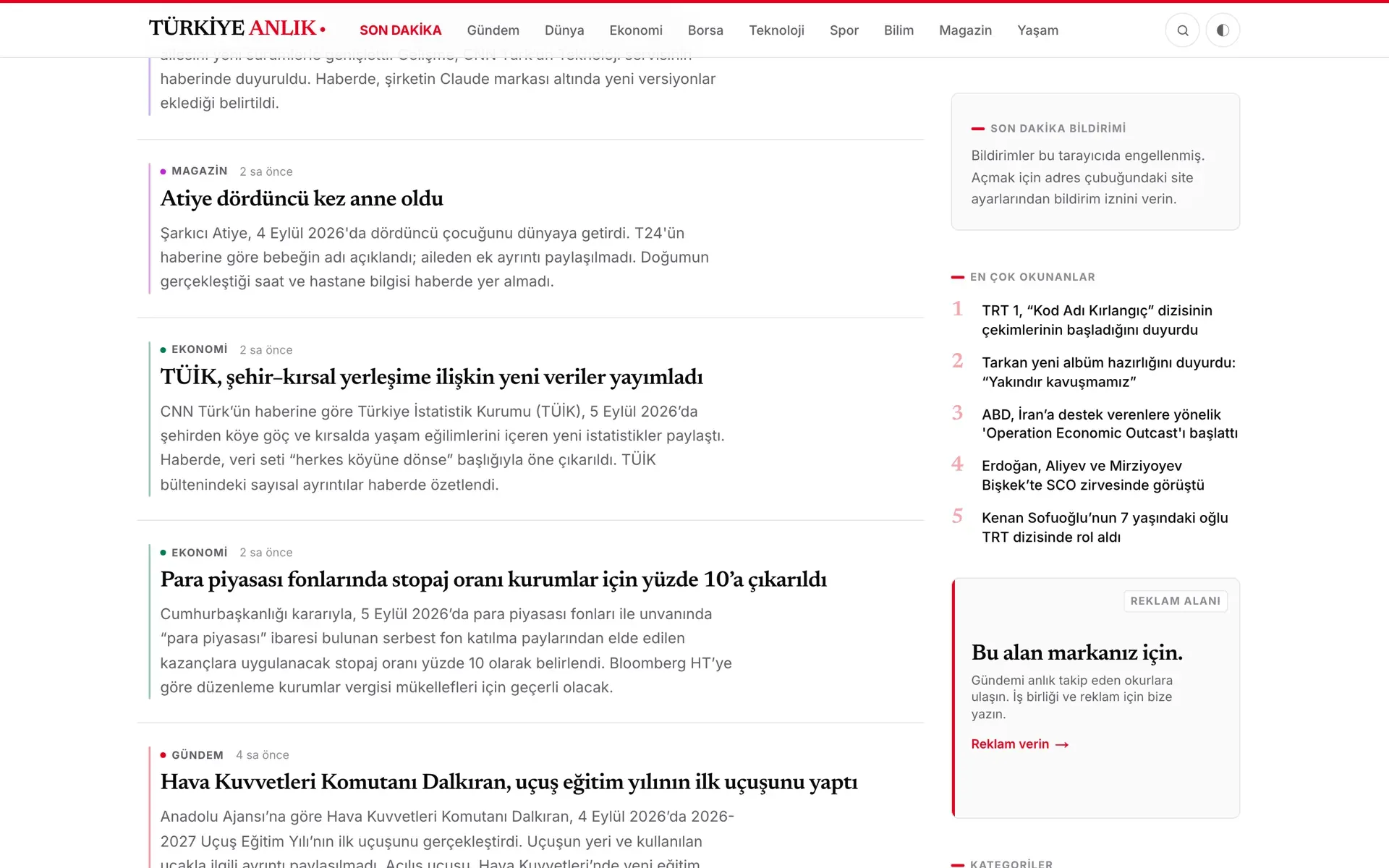Image resolution: width=1389 pixels, height=868 pixels.
Task: Open most-read Erdoğan, Aliyev ve Mirziyoyev story
Action: pyautogui.click(x=1092, y=475)
